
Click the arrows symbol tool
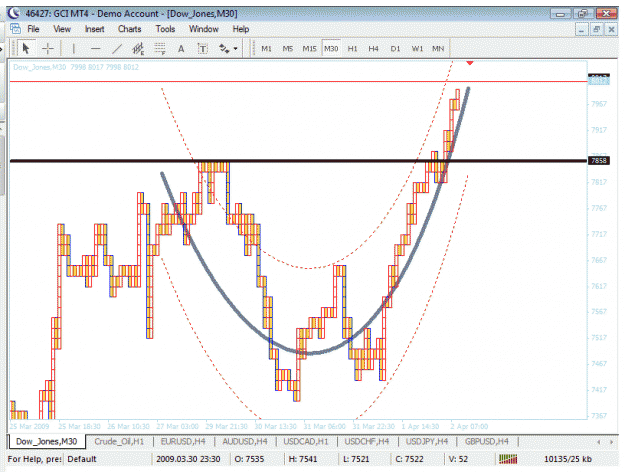[x=224, y=49]
